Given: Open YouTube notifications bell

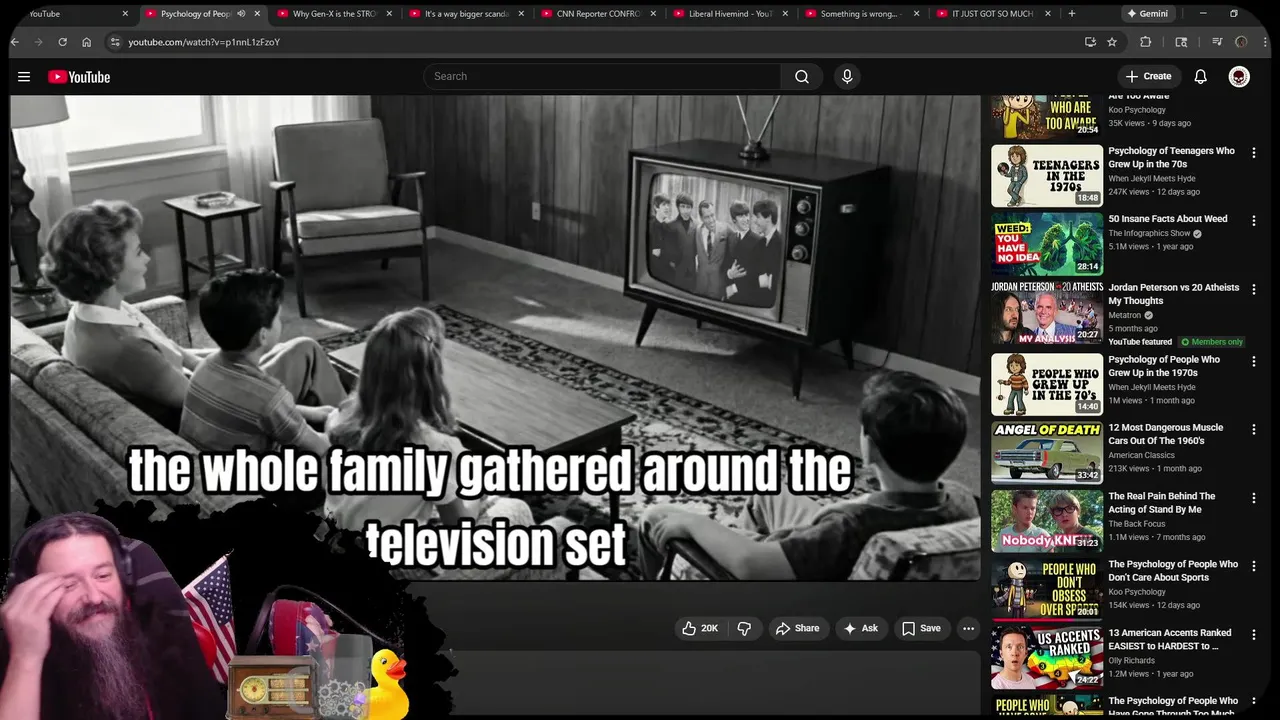Looking at the screenshot, I should click(1201, 77).
